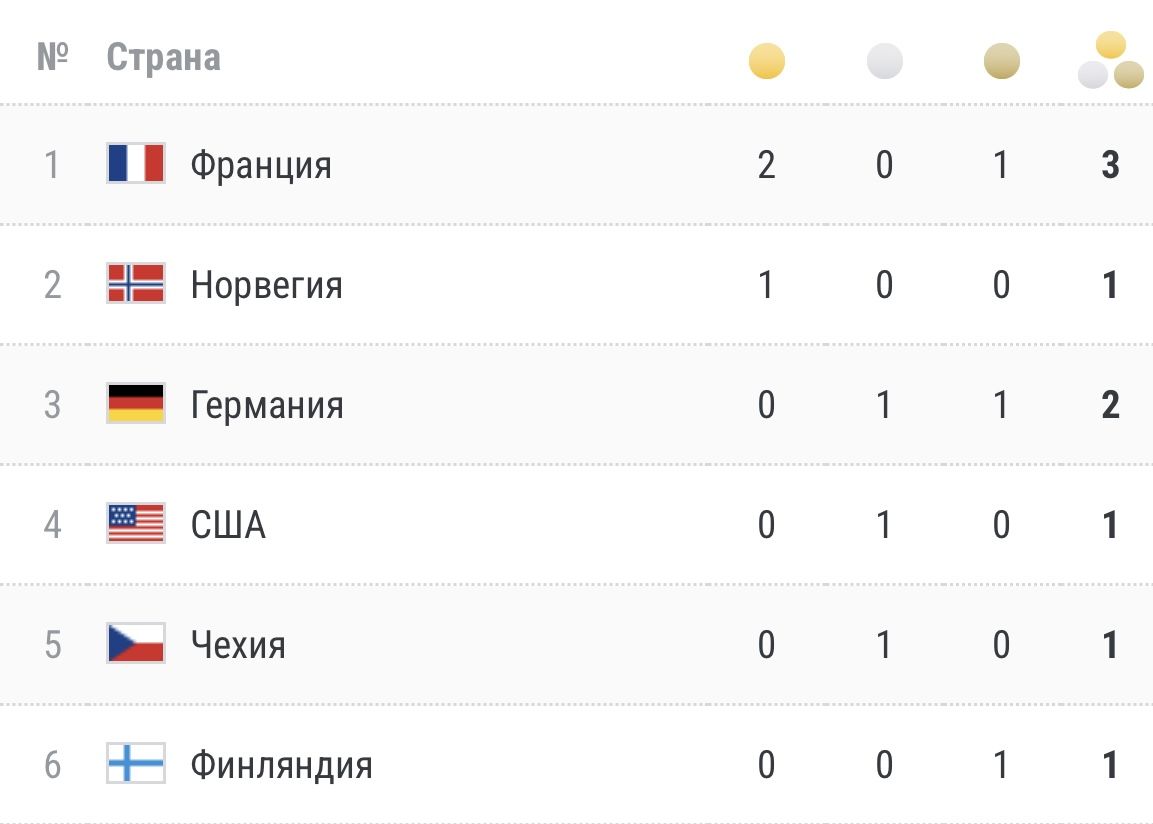Click the total medals icon

click(1110, 60)
